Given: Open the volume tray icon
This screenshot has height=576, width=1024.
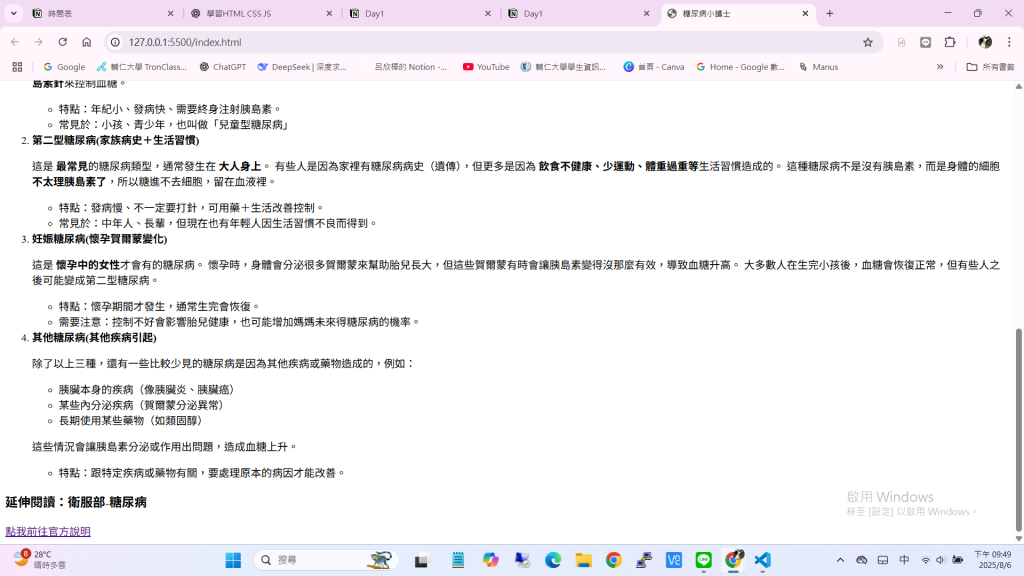Looking at the screenshot, I should 941,560.
